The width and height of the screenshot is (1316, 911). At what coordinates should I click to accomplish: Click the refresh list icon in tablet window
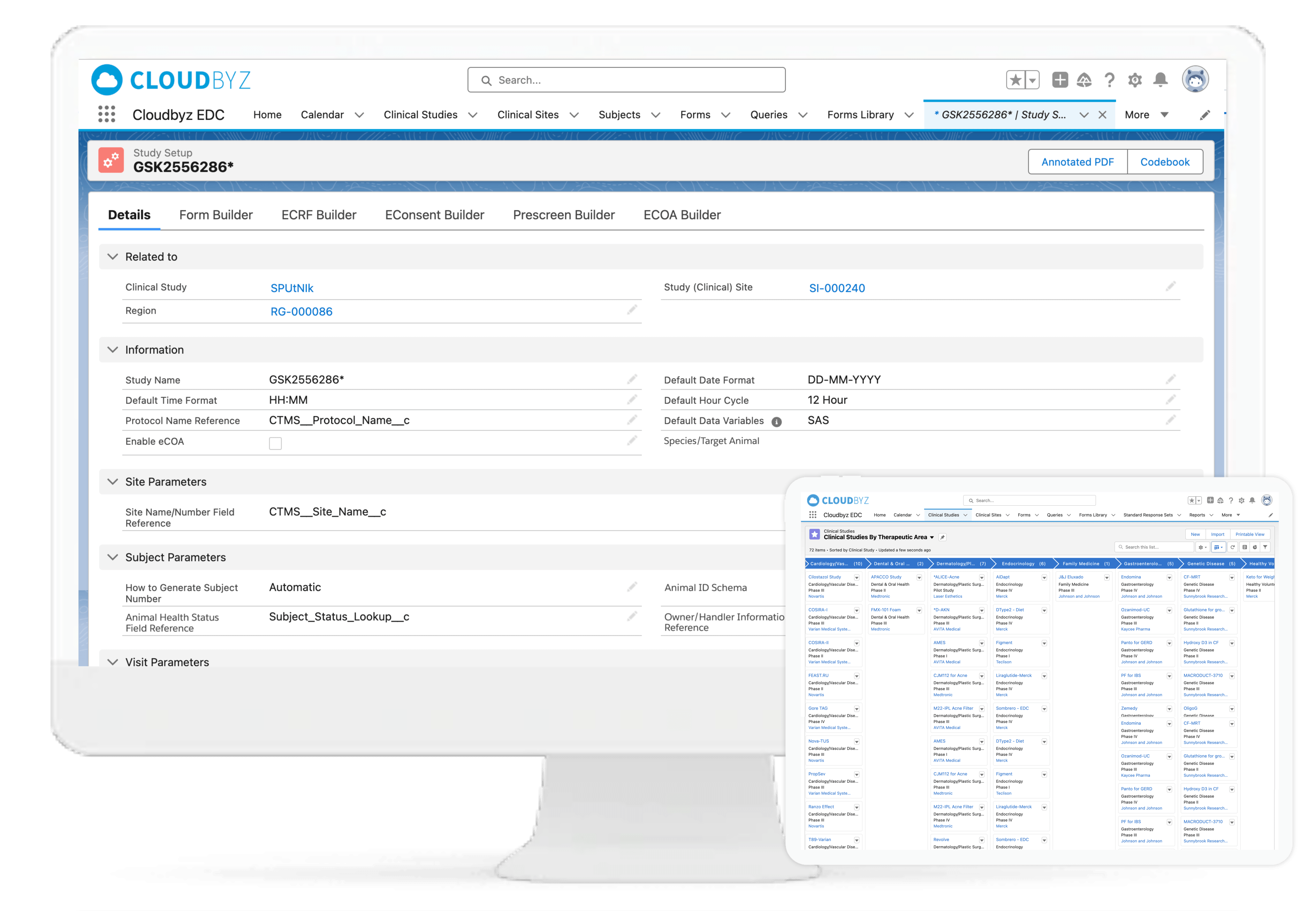point(1233,547)
